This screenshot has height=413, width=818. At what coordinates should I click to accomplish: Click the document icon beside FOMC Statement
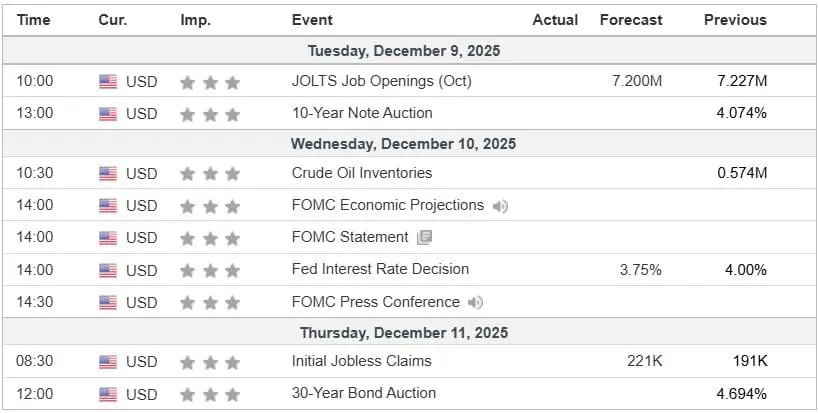[424, 238]
